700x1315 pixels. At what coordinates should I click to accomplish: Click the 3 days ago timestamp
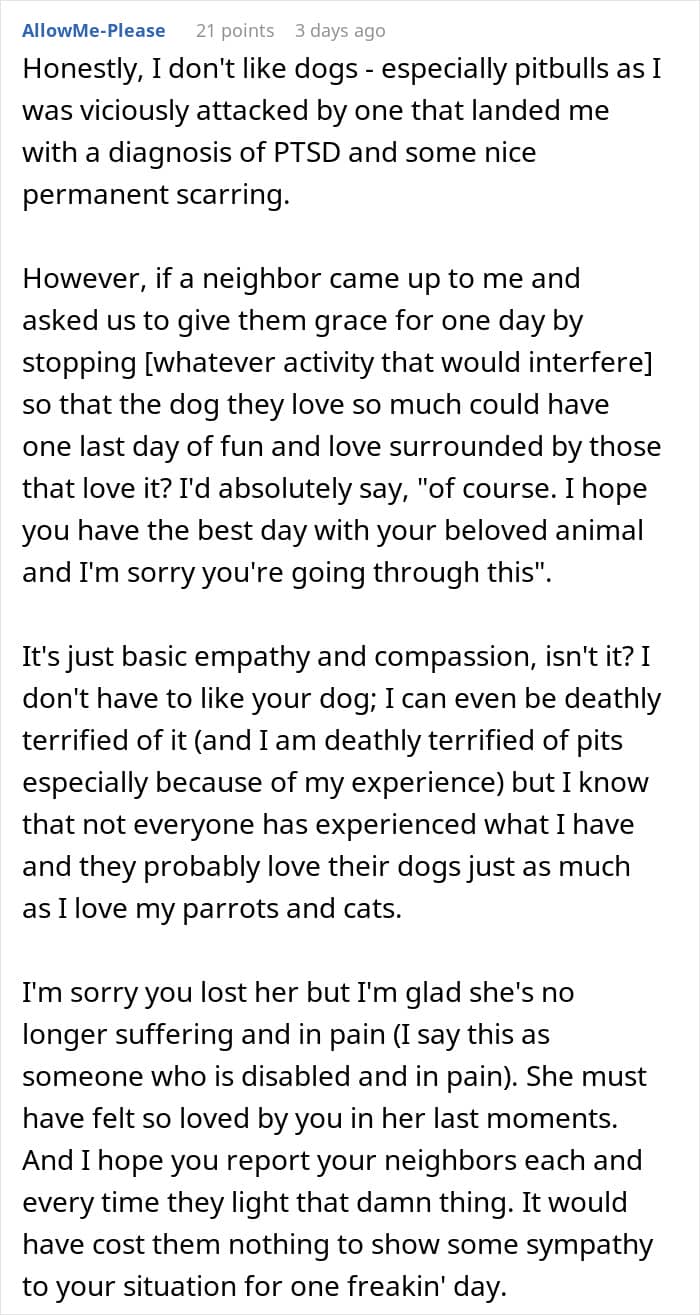click(x=339, y=31)
